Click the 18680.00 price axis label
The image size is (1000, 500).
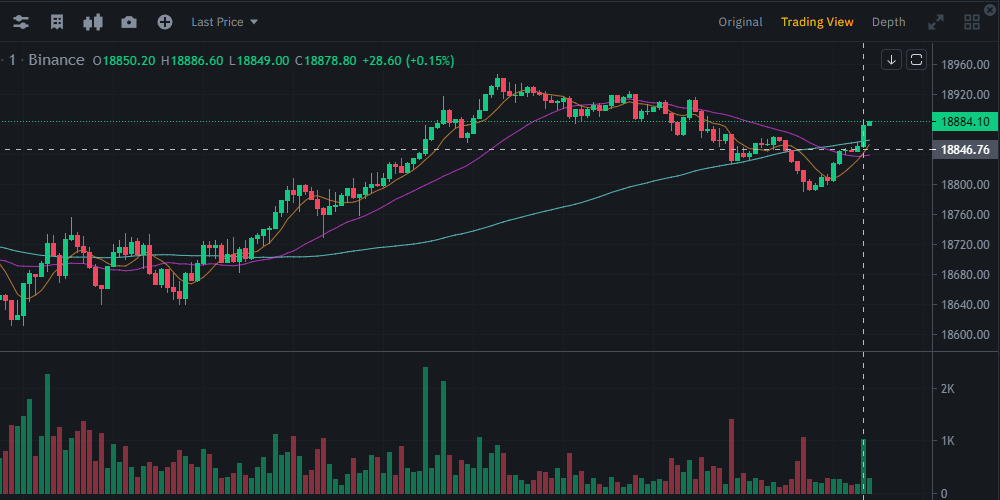(x=965, y=275)
